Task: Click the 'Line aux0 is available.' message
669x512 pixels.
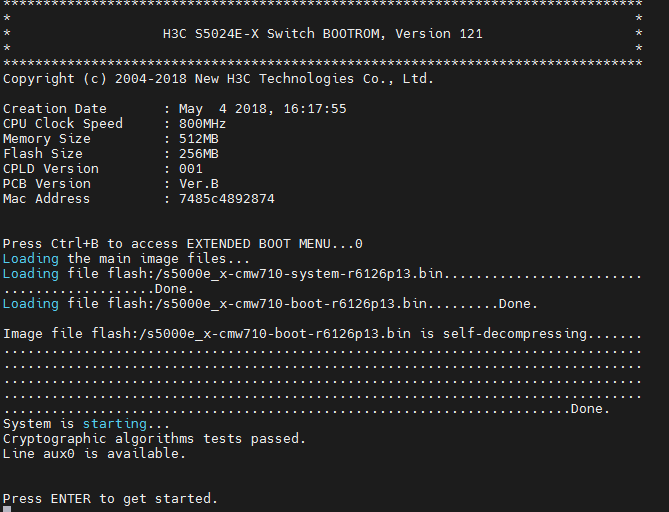Action: [x=94, y=454]
